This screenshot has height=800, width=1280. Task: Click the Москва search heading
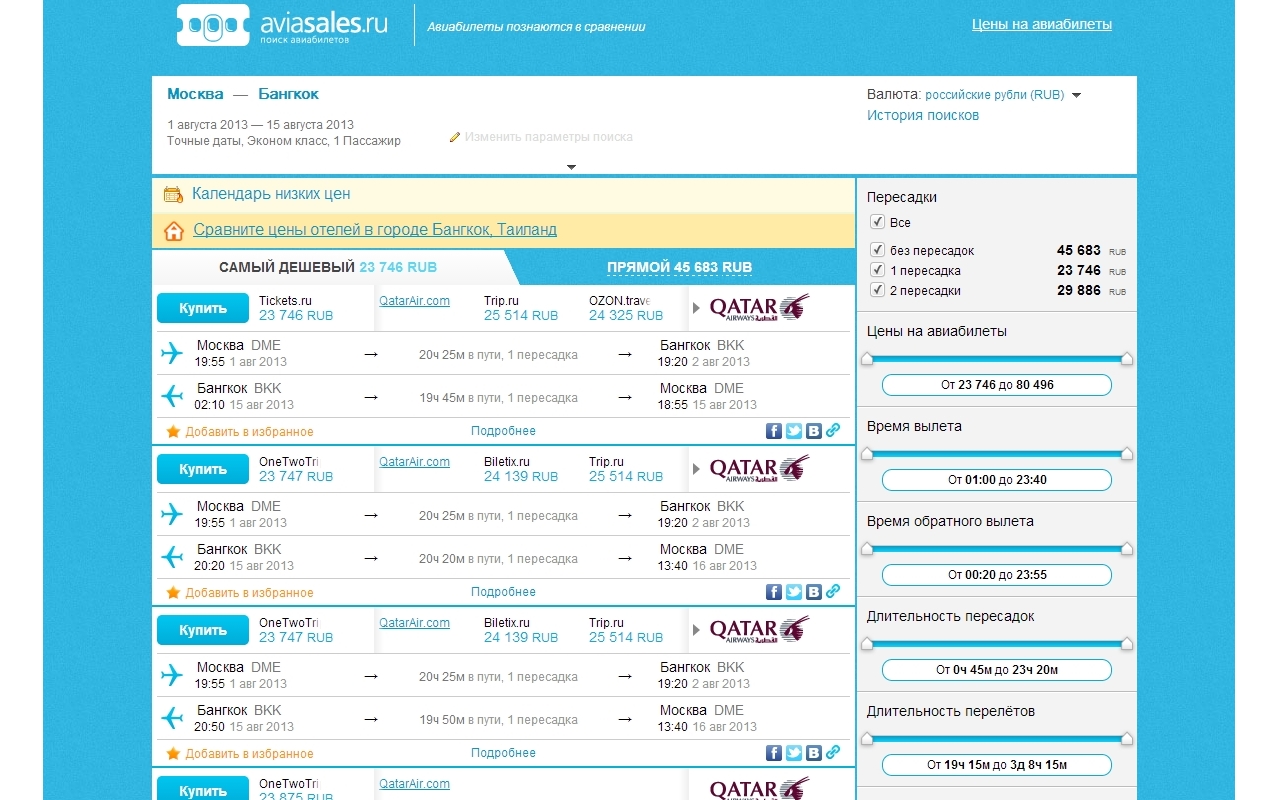point(195,94)
